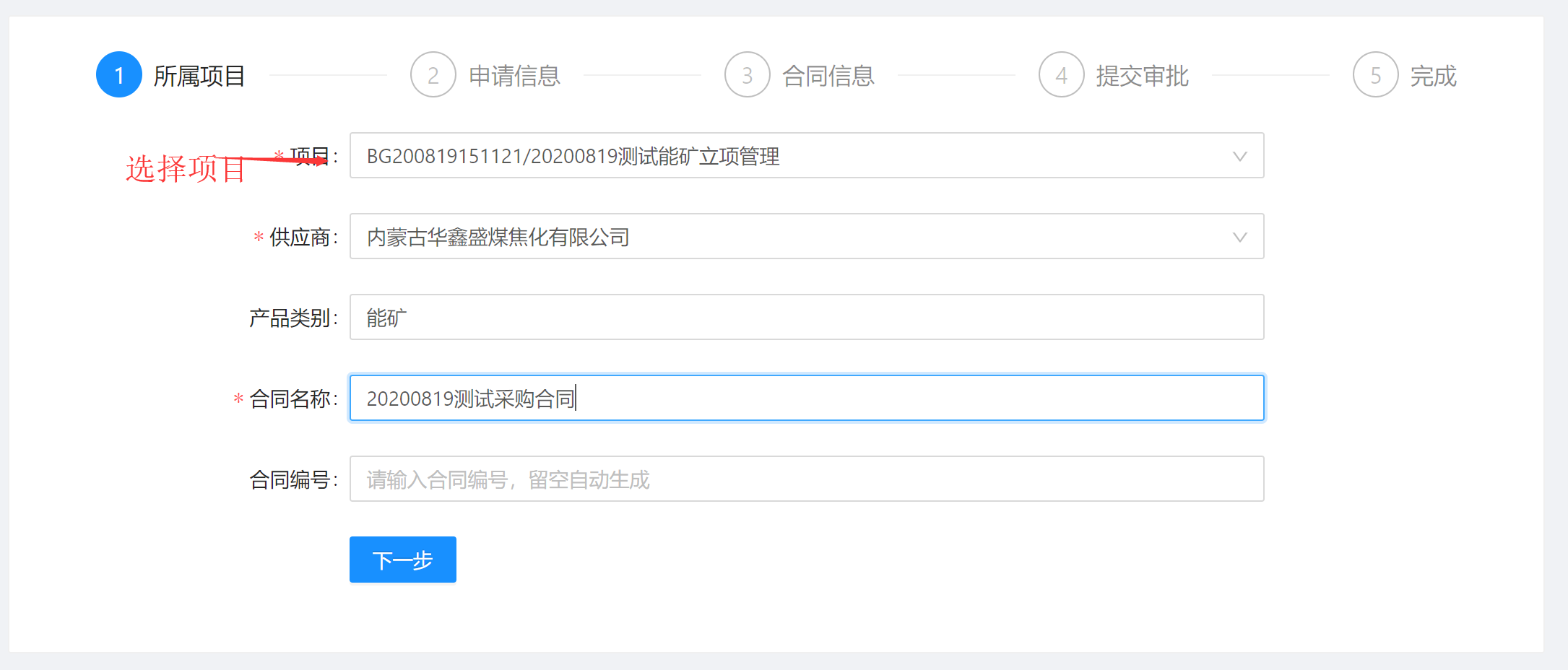
Task: Go to the 申请信息 step label
Action: 514,76
